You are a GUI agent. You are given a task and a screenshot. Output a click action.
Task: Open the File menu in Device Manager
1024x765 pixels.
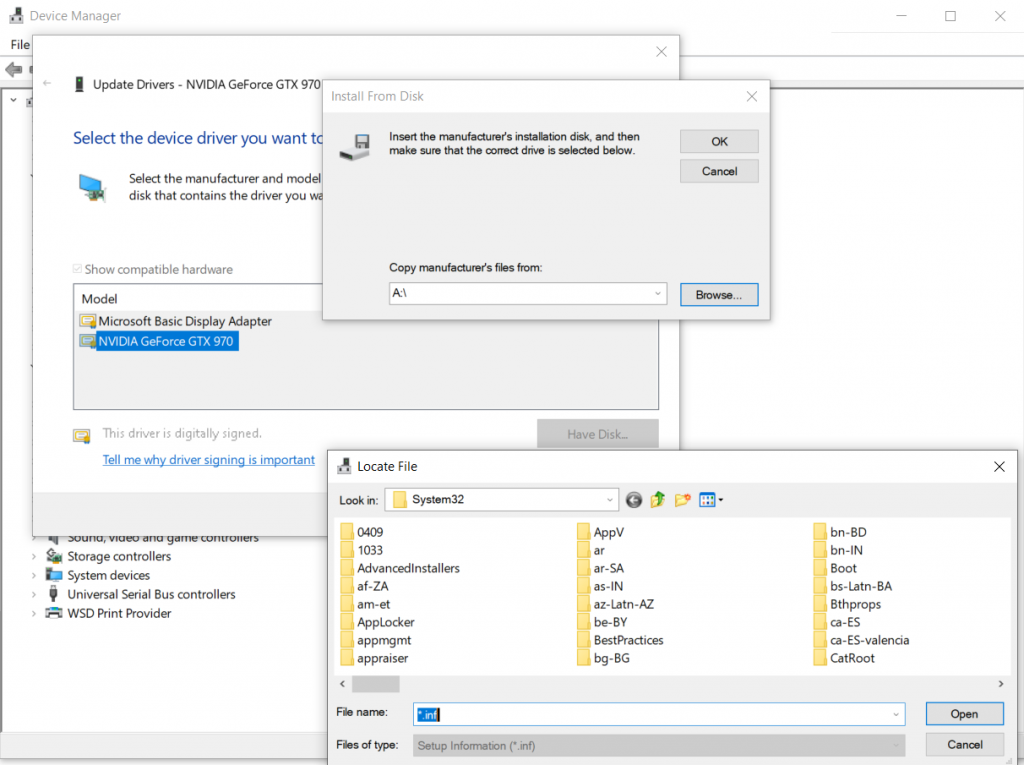pos(20,44)
